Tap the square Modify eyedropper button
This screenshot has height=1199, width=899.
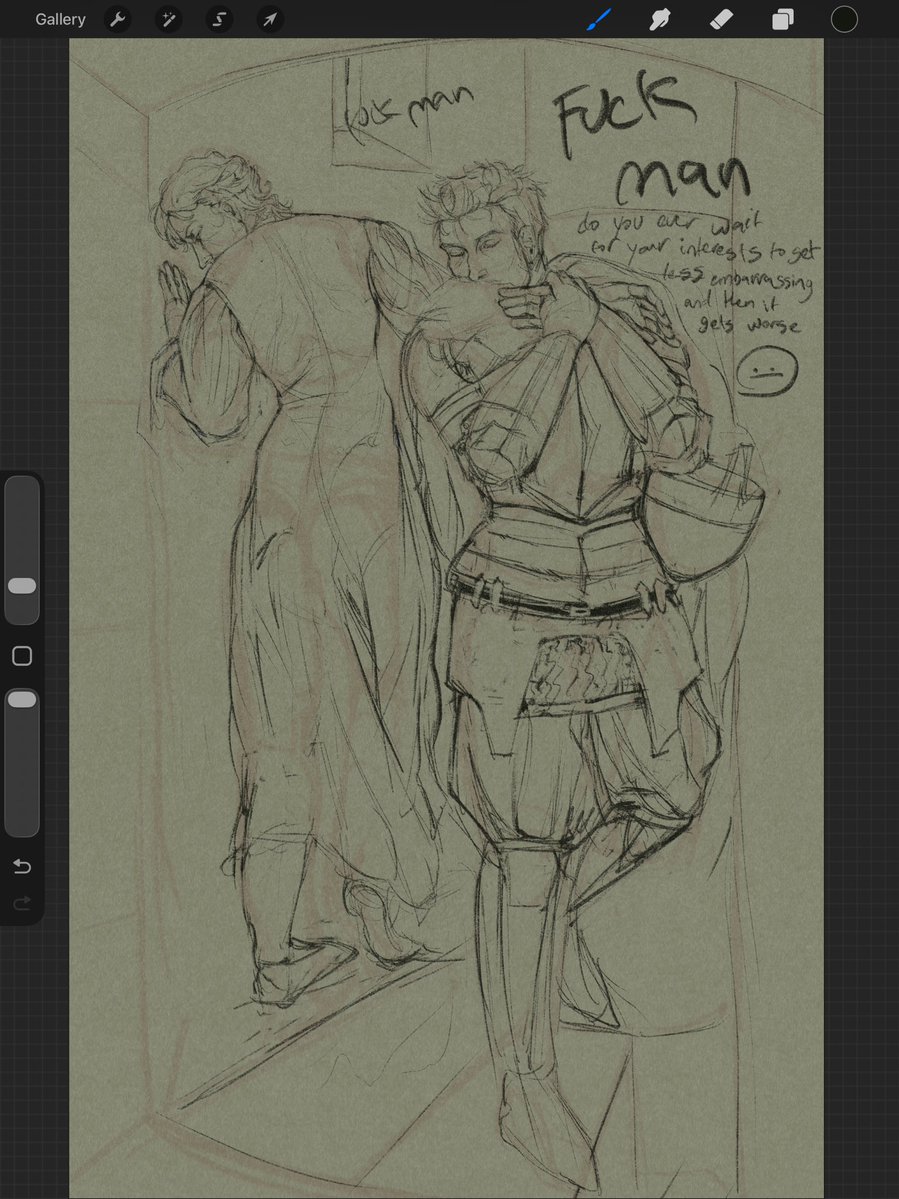(22, 656)
